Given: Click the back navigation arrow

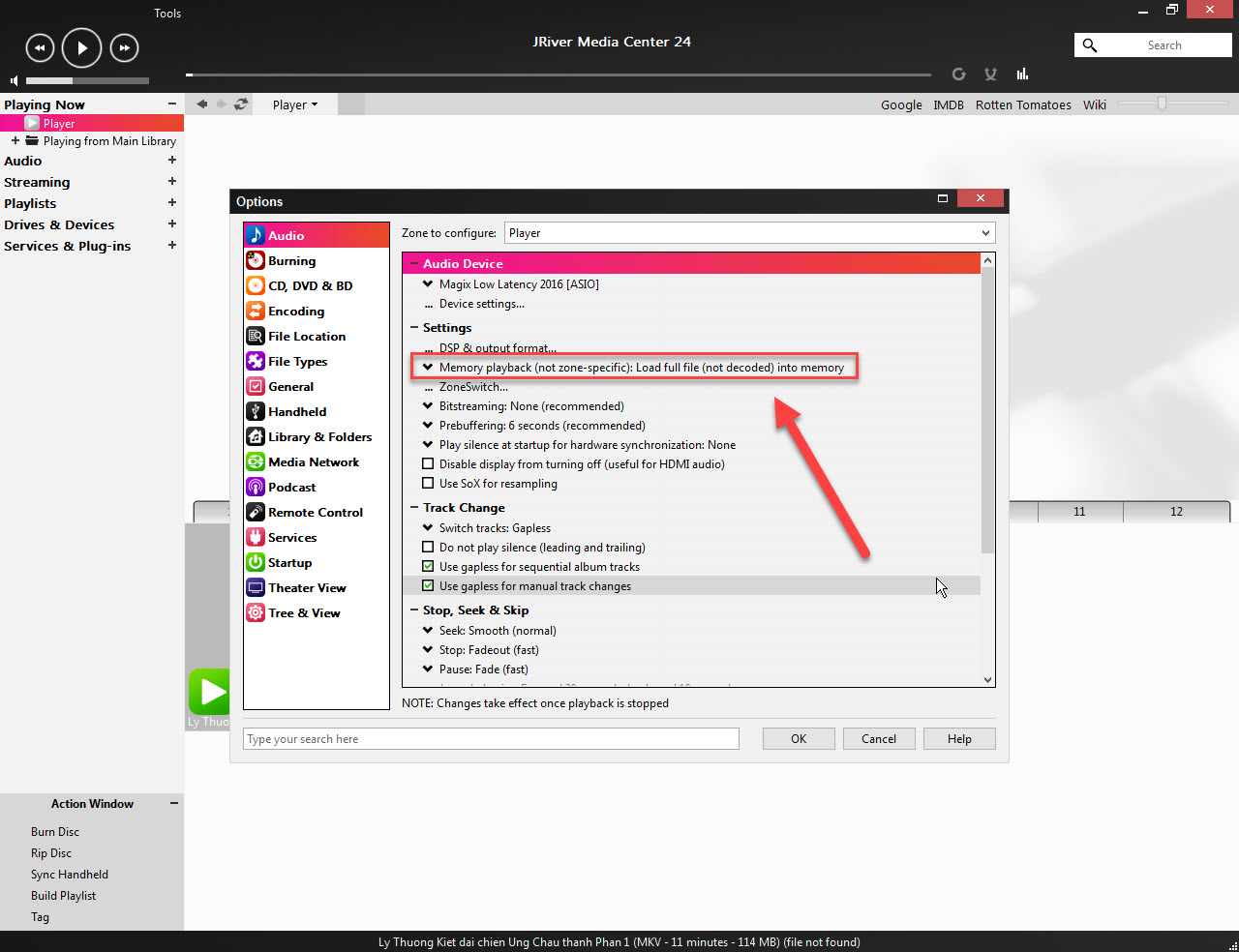Looking at the screenshot, I should (201, 104).
